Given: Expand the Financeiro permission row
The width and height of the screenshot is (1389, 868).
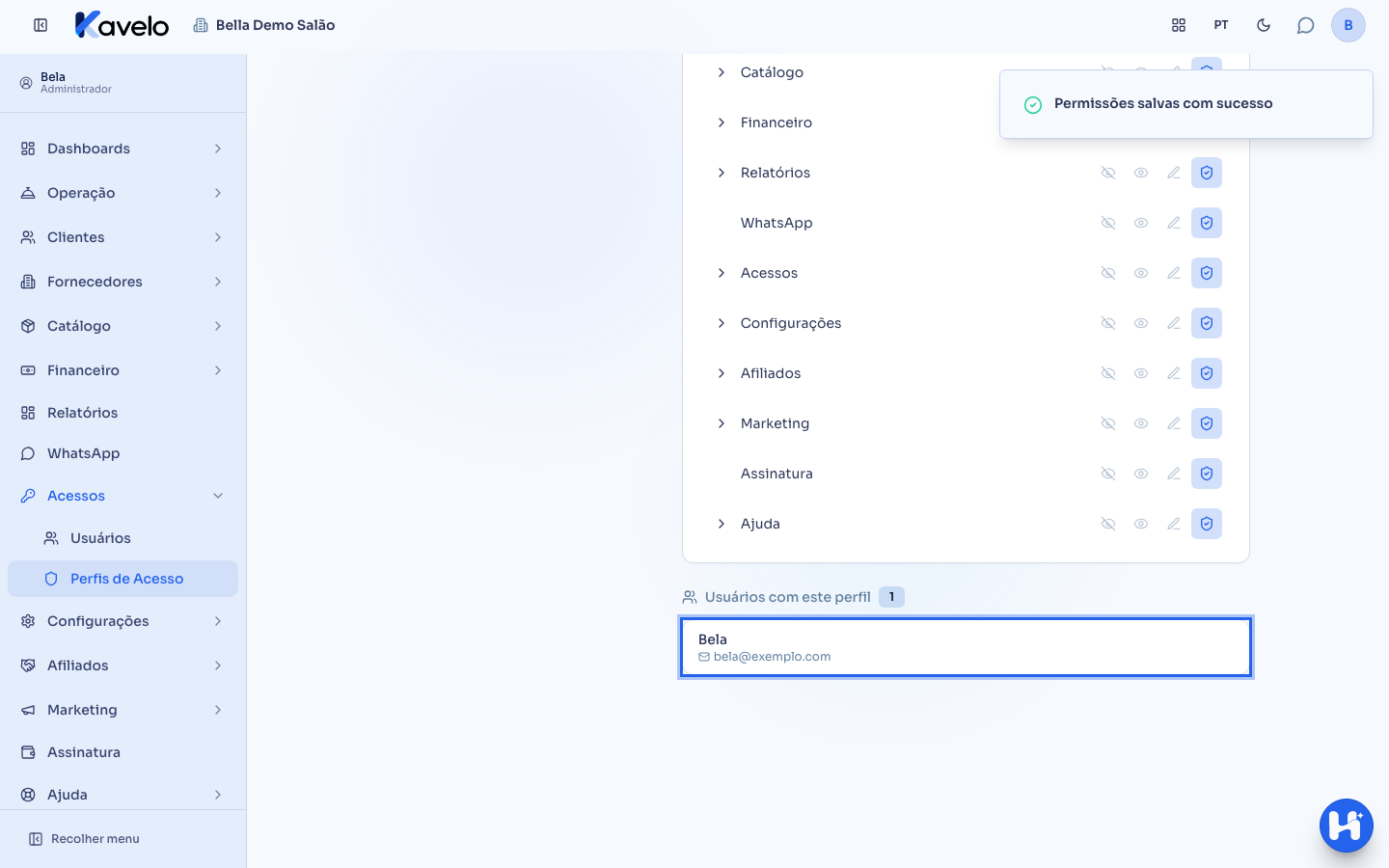Looking at the screenshot, I should (722, 122).
